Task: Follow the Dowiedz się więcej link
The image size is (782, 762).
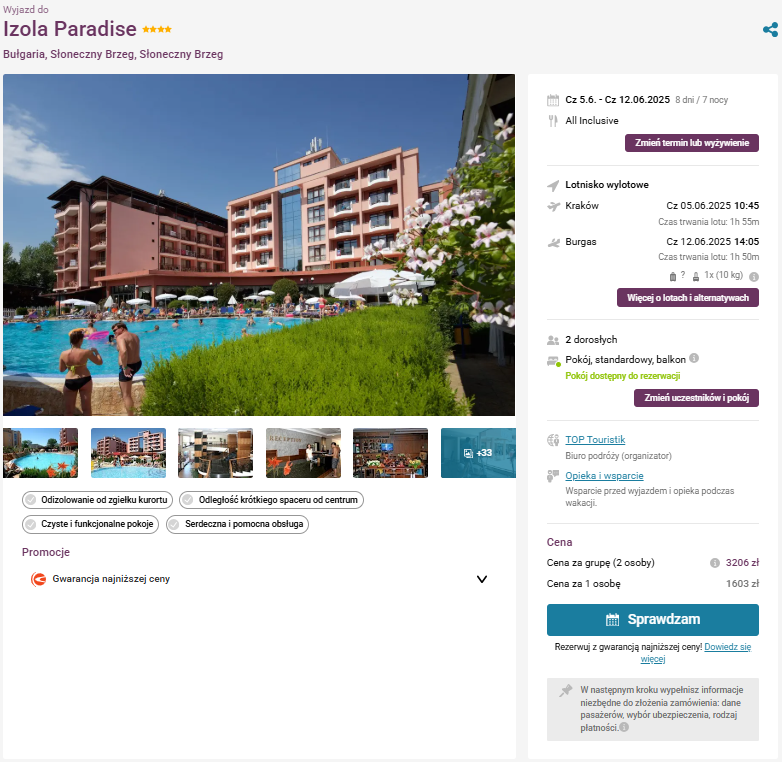Action: [695, 653]
